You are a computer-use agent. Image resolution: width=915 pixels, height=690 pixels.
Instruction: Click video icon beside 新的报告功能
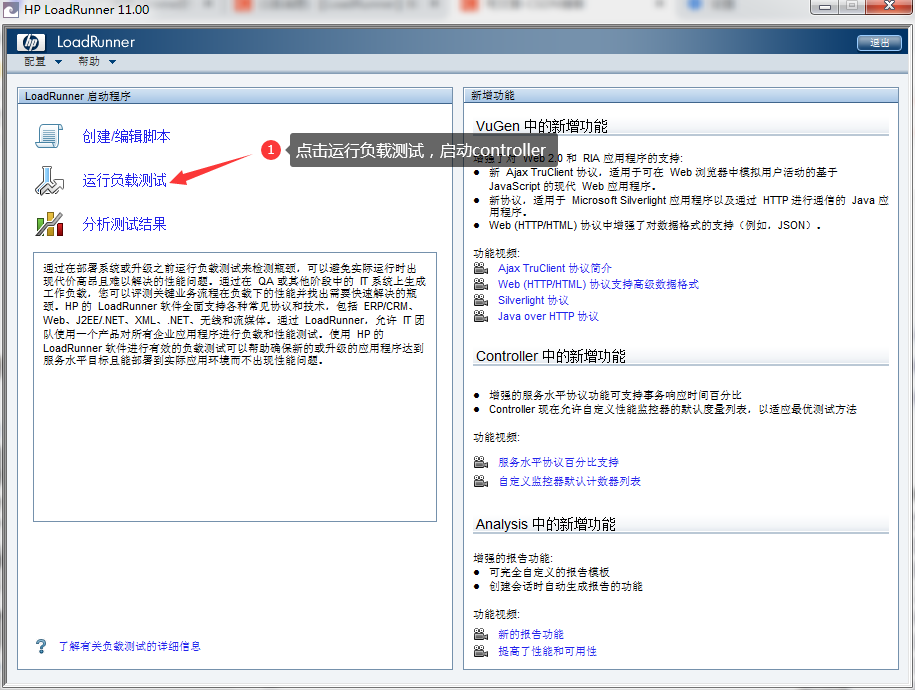point(481,635)
